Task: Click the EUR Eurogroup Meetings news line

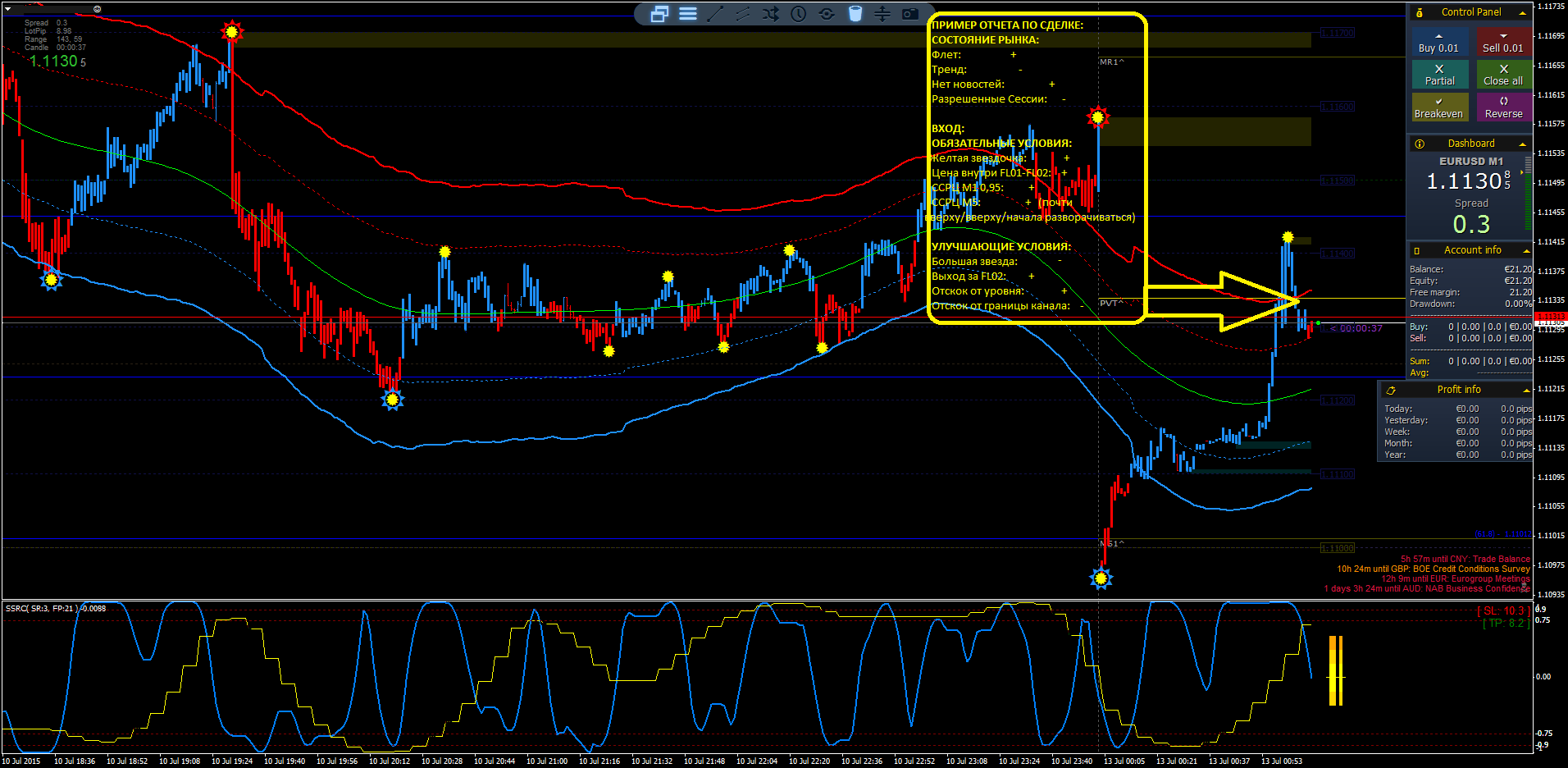Action: [1456, 579]
